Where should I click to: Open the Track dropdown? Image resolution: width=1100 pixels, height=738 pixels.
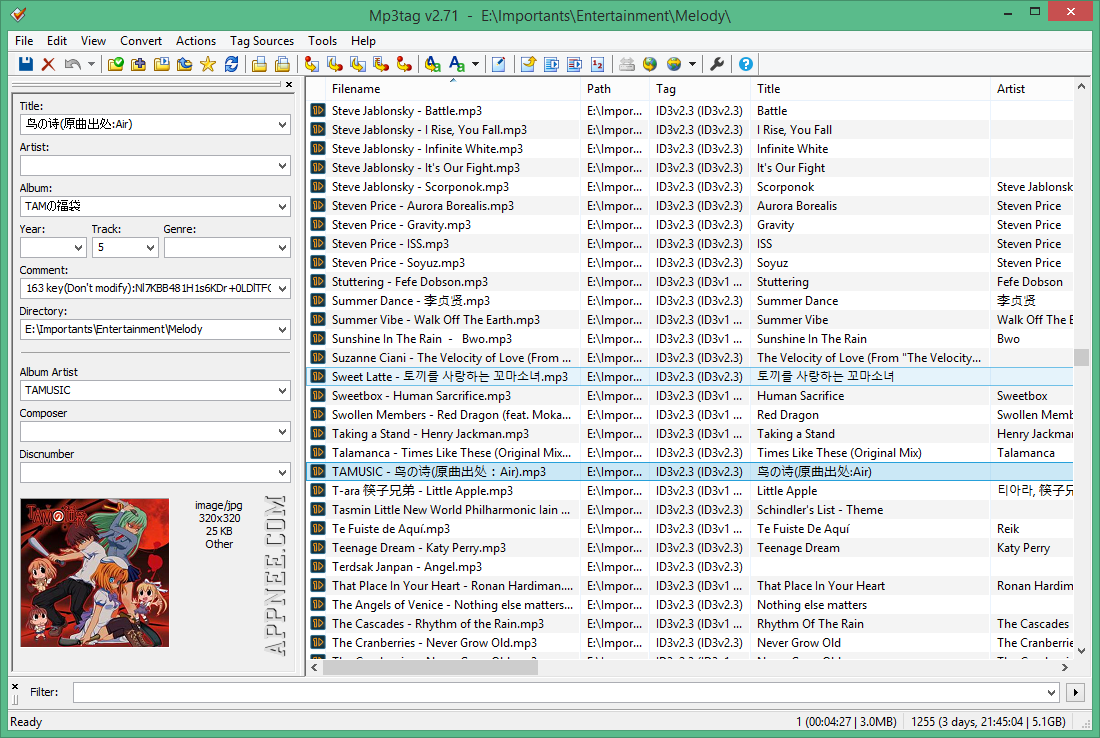pos(150,248)
